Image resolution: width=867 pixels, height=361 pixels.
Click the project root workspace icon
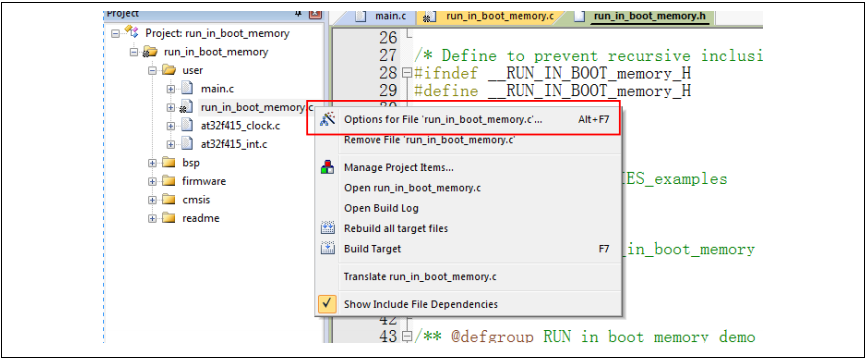tap(132, 32)
